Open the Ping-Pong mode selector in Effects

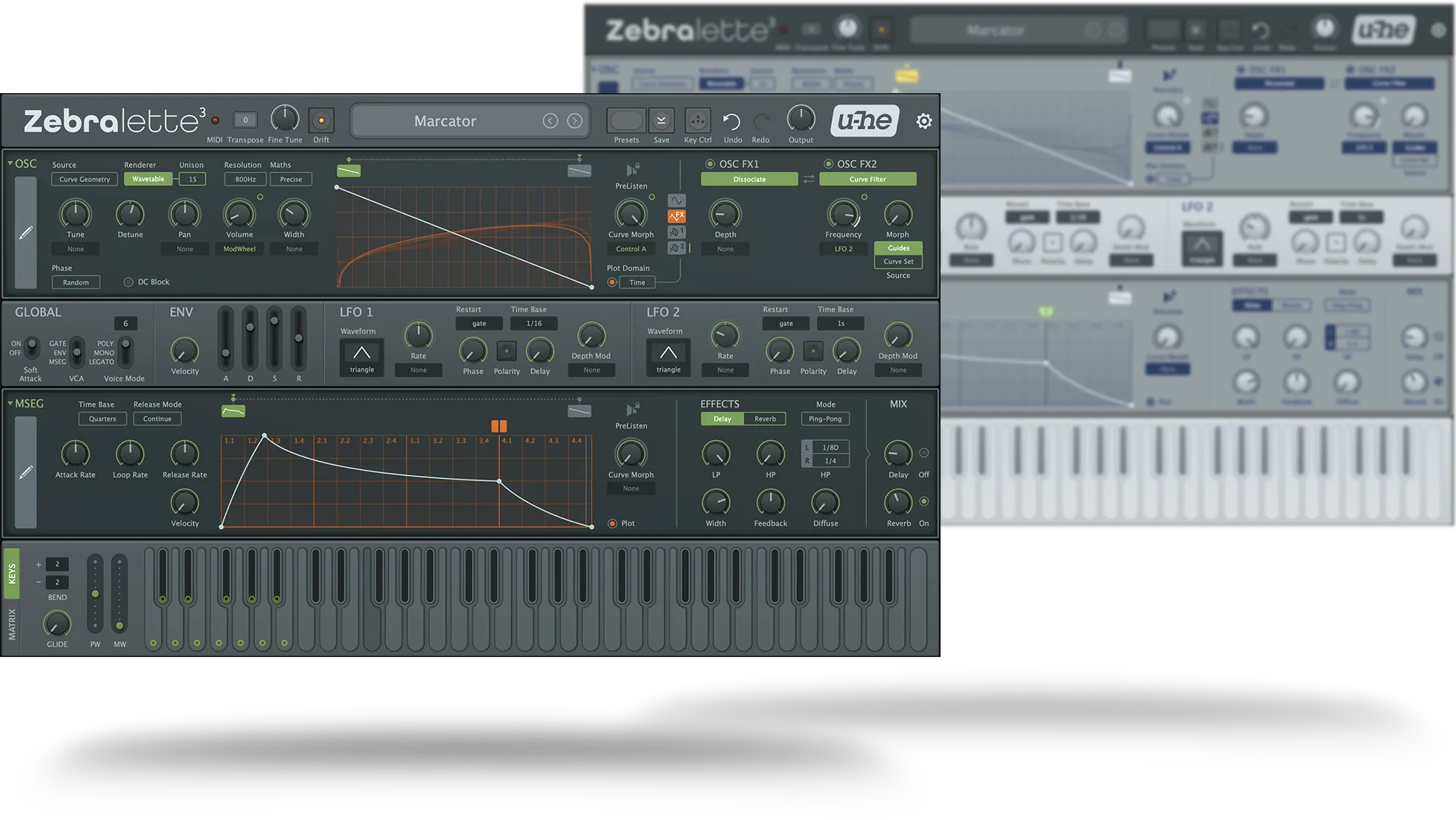pos(825,418)
